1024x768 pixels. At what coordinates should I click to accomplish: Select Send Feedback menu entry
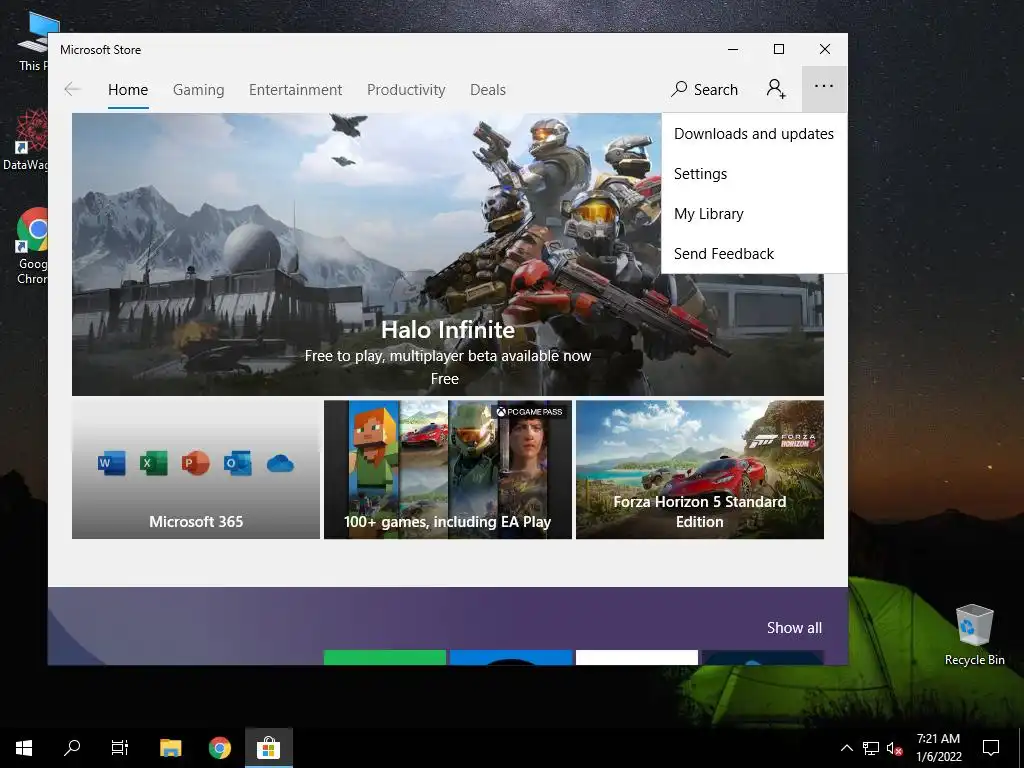click(x=754, y=253)
